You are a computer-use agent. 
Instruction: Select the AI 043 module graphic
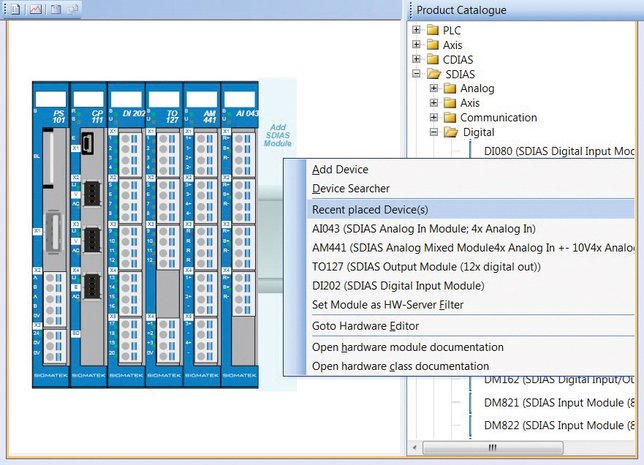click(240, 235)
